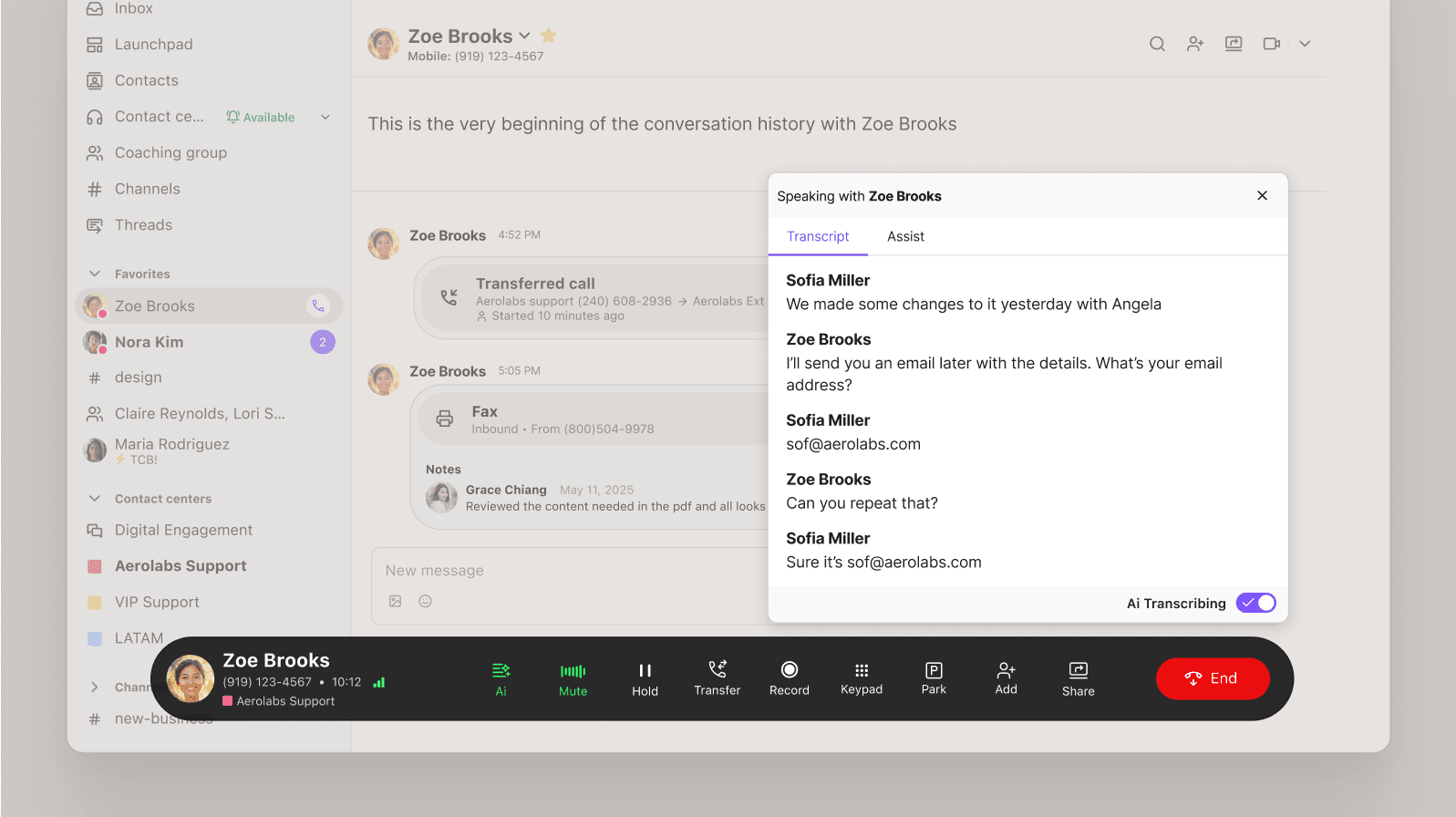
Task: Open the Available status dropdown chevron
Action: 325,117
